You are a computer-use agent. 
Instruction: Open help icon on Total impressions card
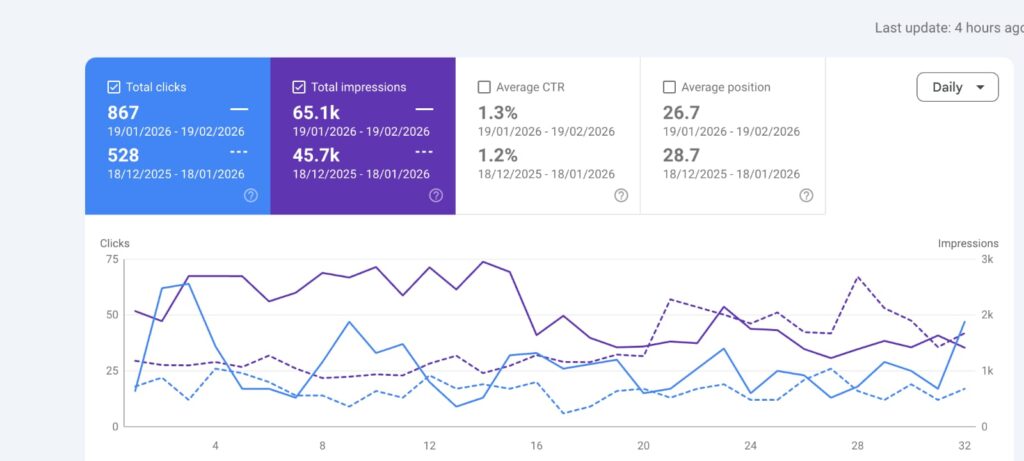[436, 195]
